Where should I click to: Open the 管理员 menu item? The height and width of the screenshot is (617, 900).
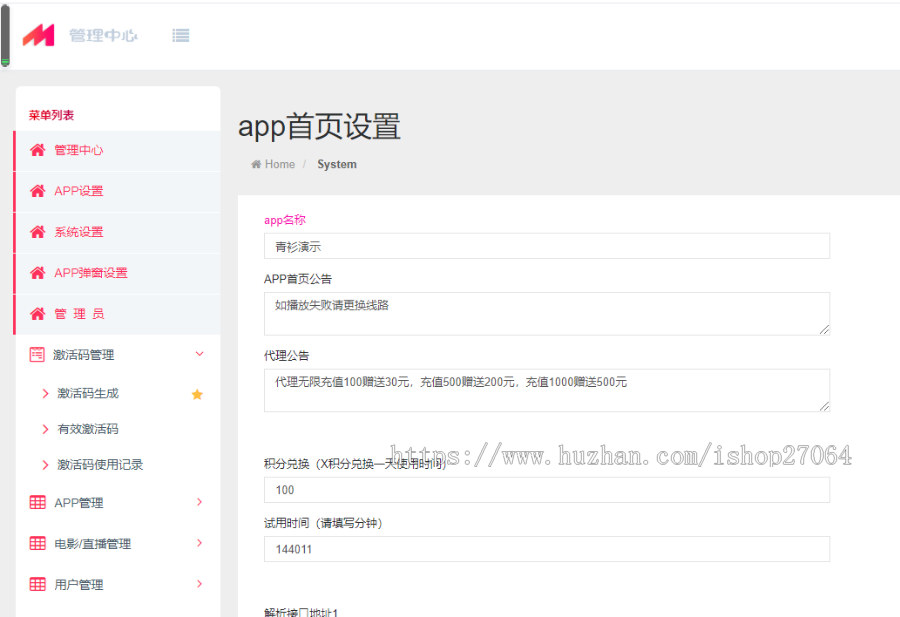click(x=118, y=313)
